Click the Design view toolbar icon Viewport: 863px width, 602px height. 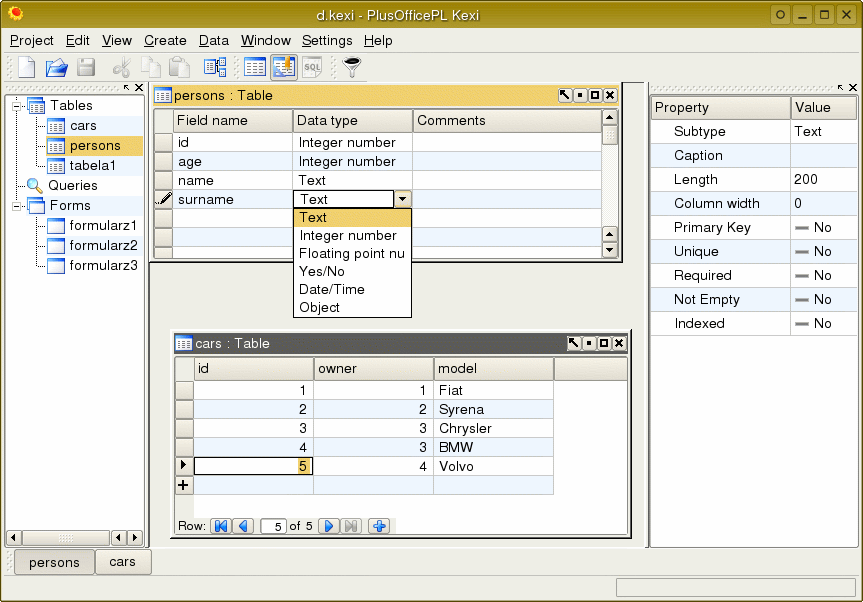(283, 68)
